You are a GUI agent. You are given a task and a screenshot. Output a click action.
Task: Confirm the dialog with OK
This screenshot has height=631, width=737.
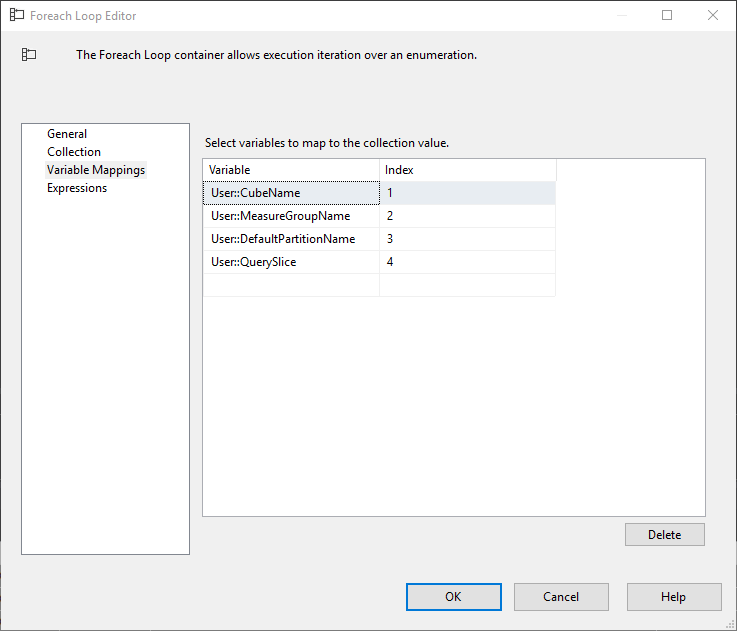tap(454, 597)
